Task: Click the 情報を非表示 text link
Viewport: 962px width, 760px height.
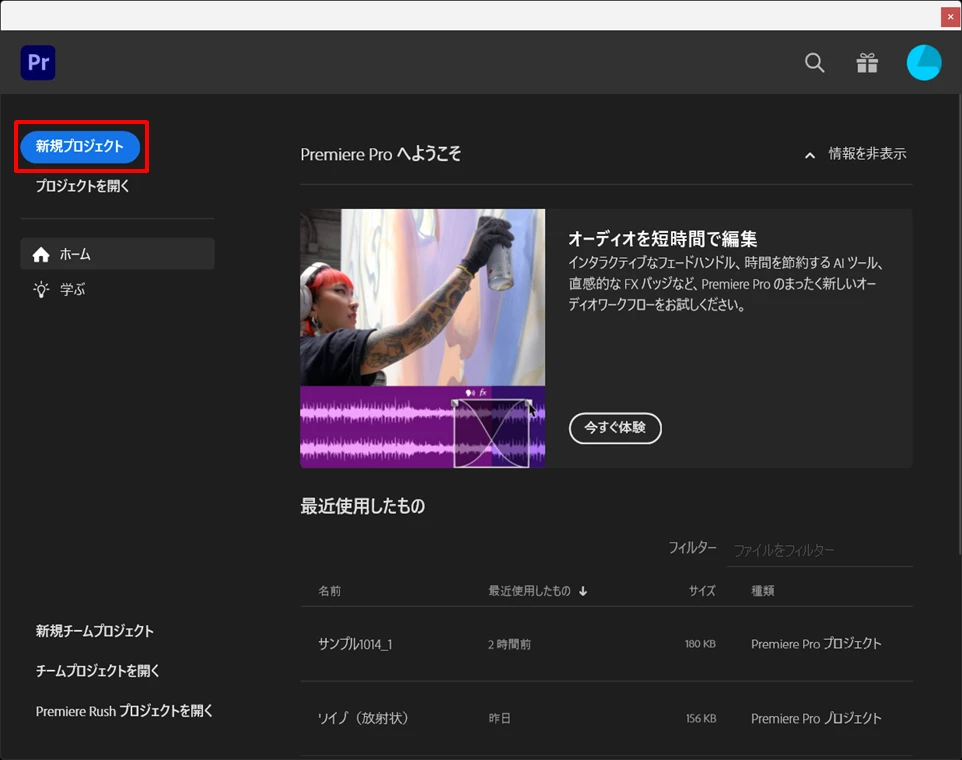Action: (x=867, y=154)
